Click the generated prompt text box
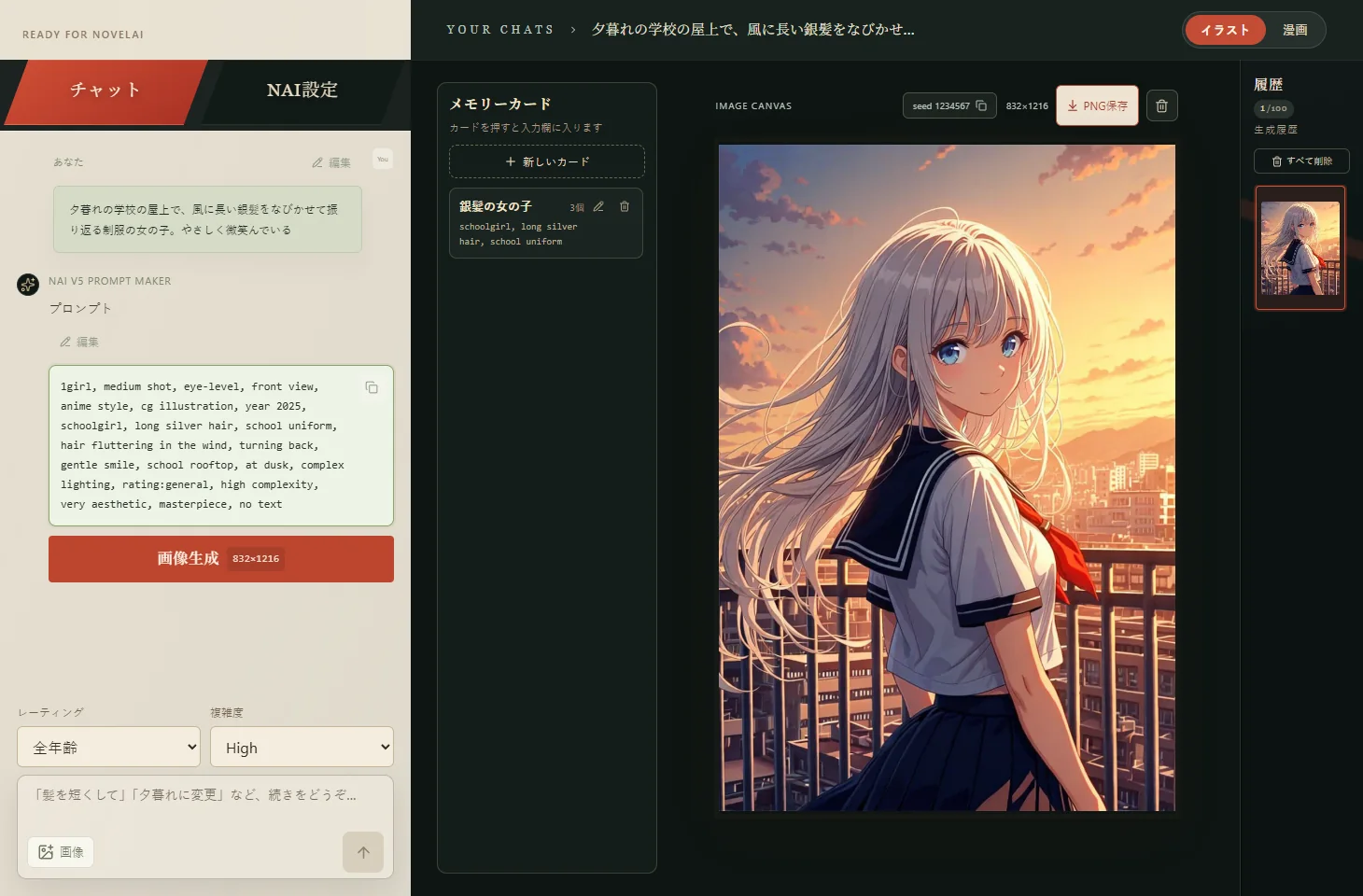The width and height of the screenshot is (1363, 896). coord(221,446)
